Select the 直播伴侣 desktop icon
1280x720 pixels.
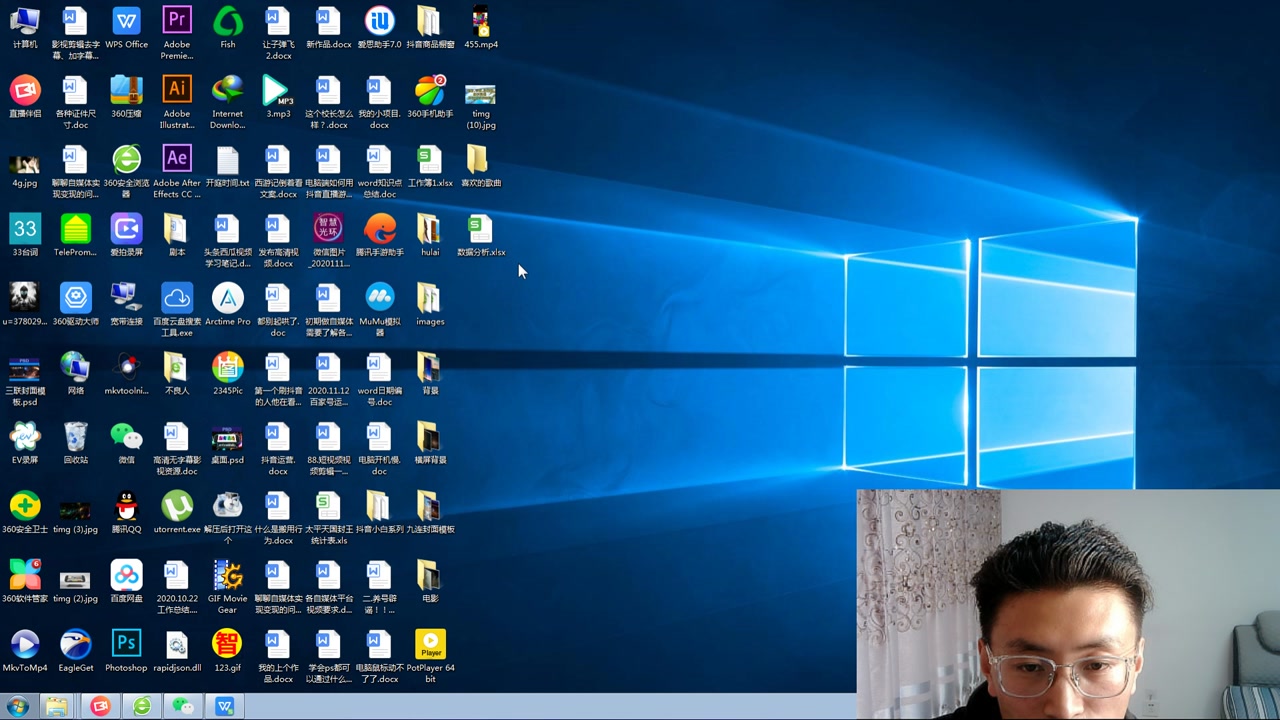[25, 97]
